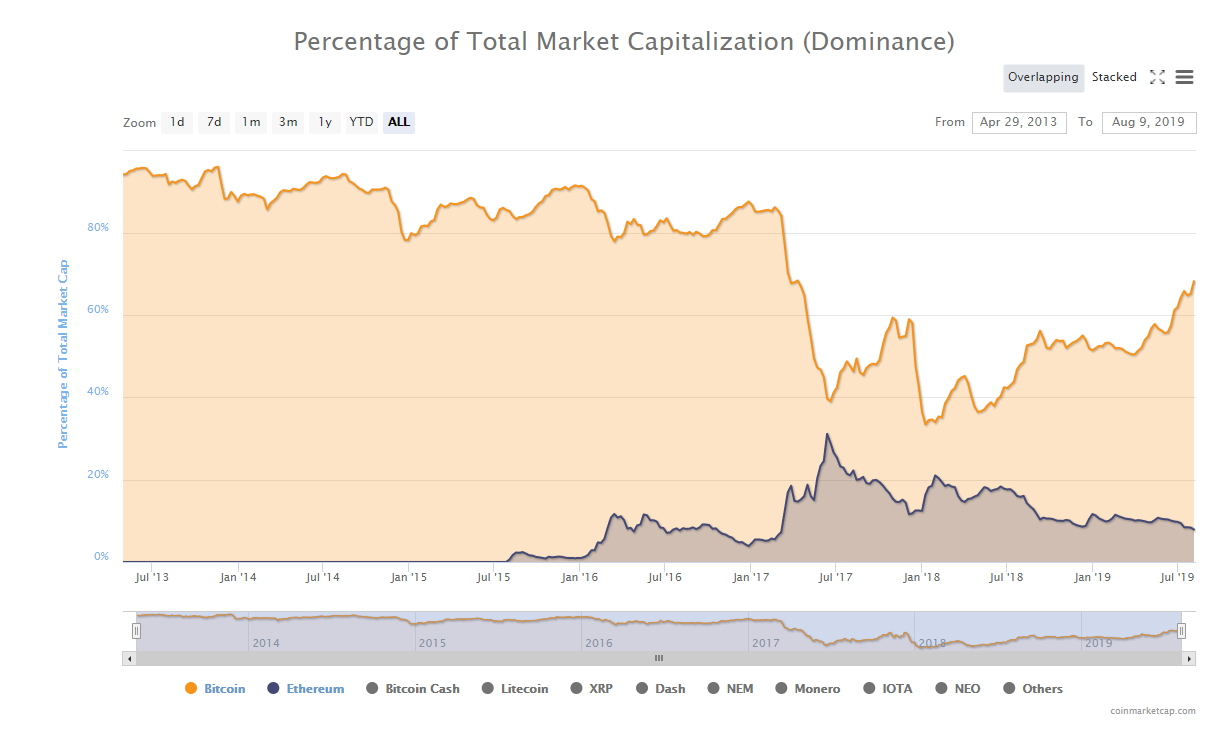Select Overlapping chart view

pos(1043,77)
